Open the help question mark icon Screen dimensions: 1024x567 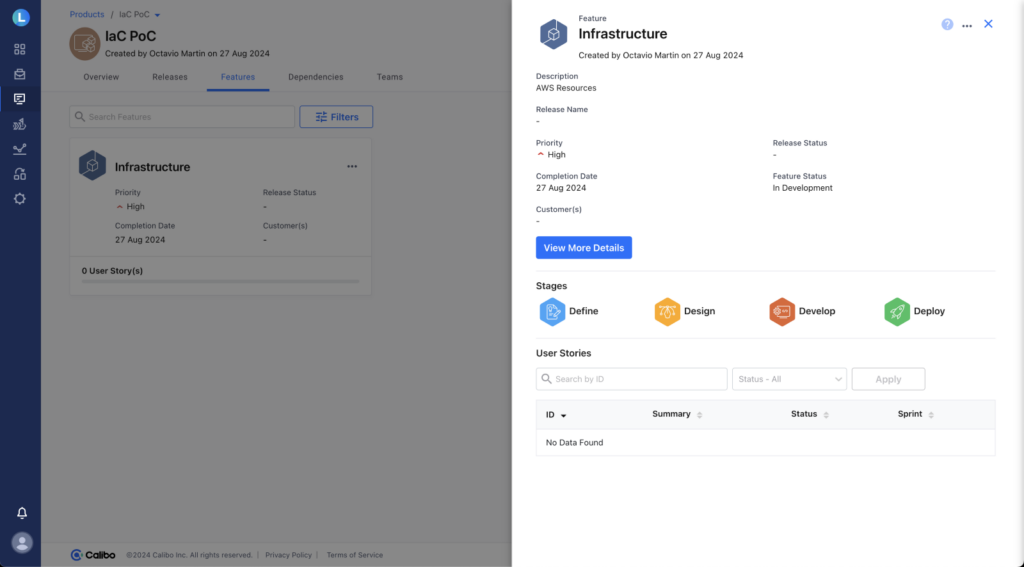947,24
